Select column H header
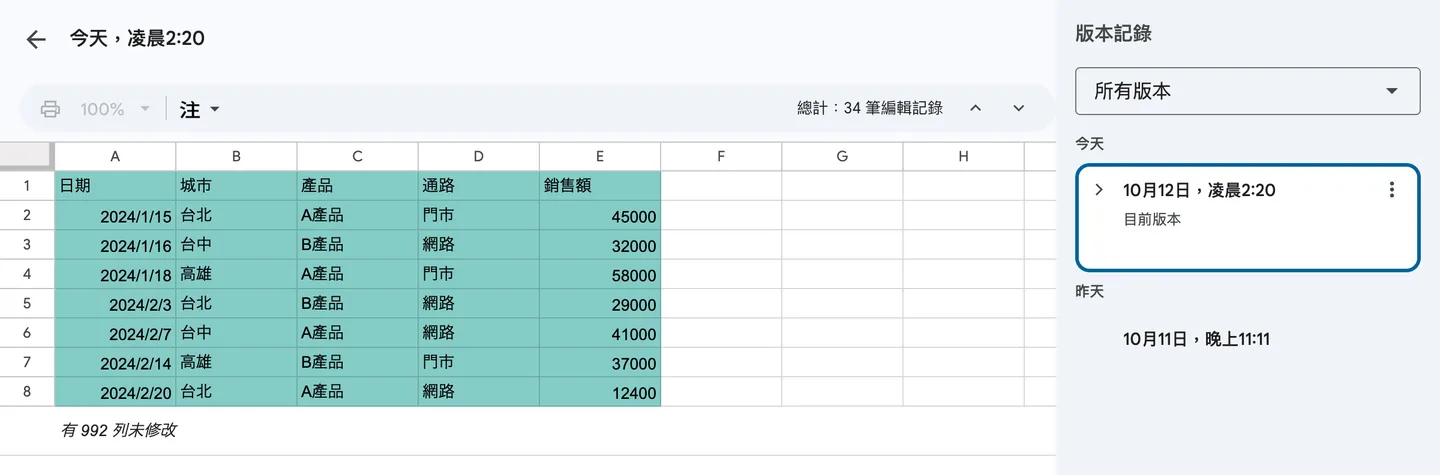 (963, 156)
